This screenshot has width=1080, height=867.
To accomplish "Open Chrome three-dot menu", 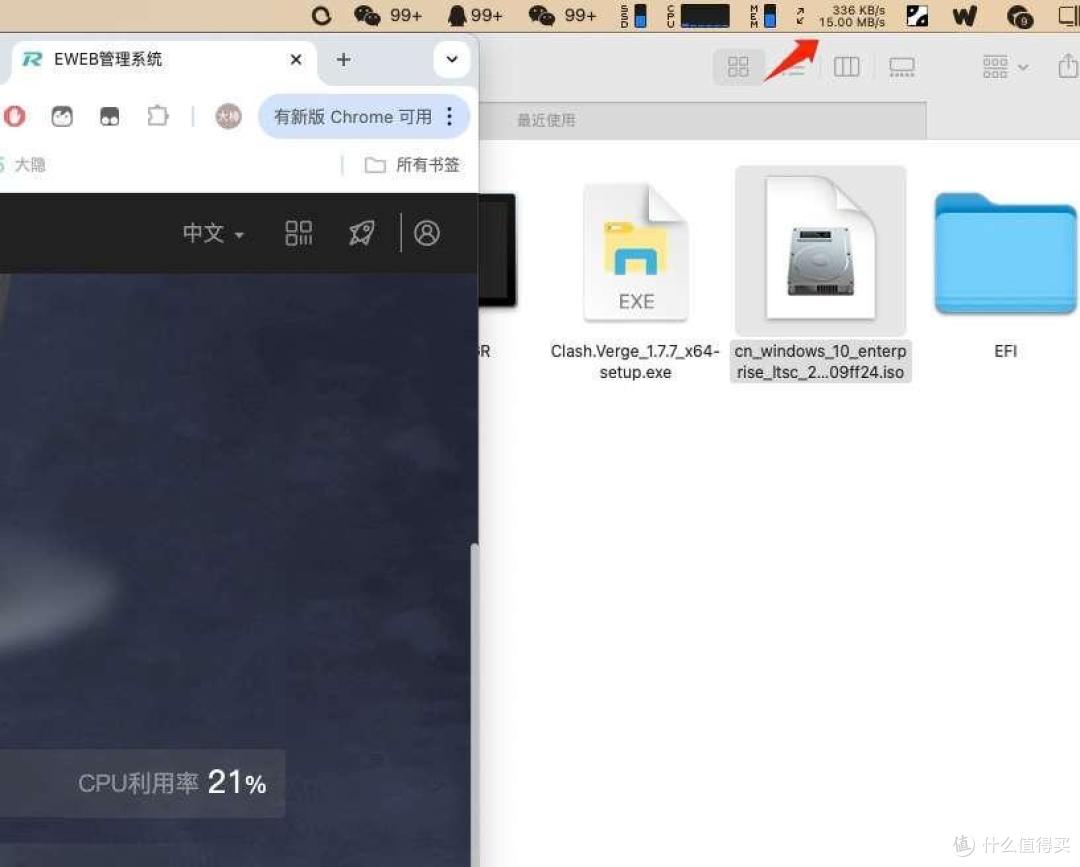I will click(450, 117).
